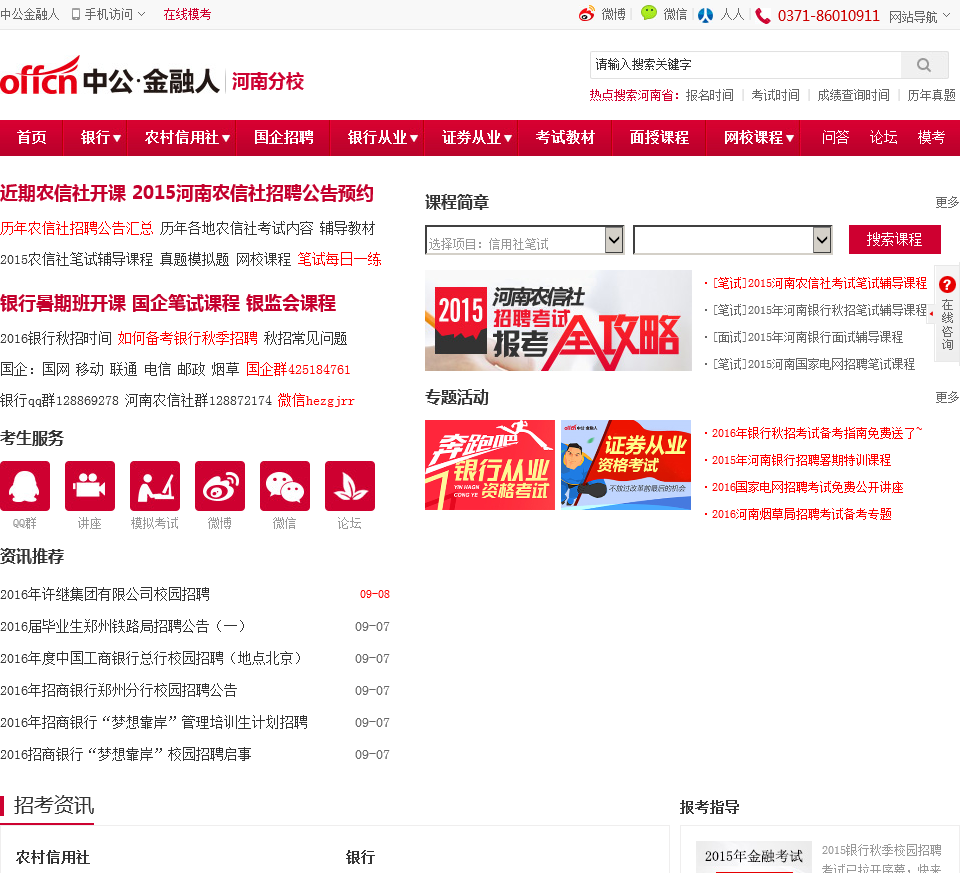The width and height of the screenshot is (960, 873).
Task: Expand the 网站导航 dropdown
Action: point(946,15)
